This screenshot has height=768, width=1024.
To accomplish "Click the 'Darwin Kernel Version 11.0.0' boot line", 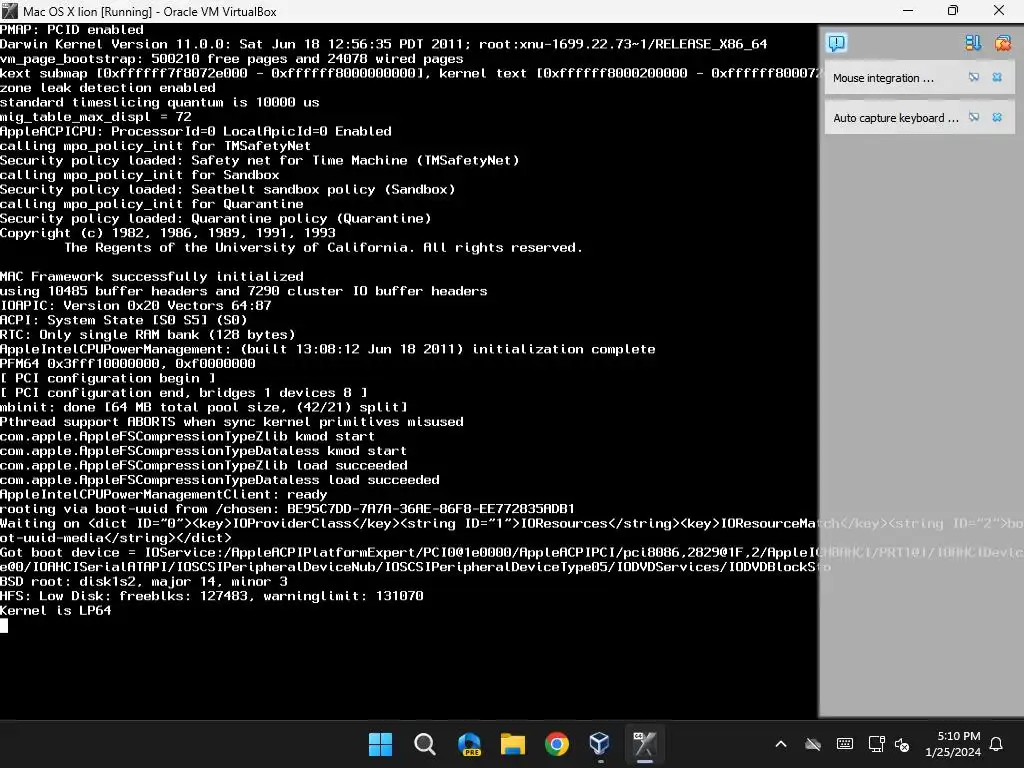I will 383,44.
